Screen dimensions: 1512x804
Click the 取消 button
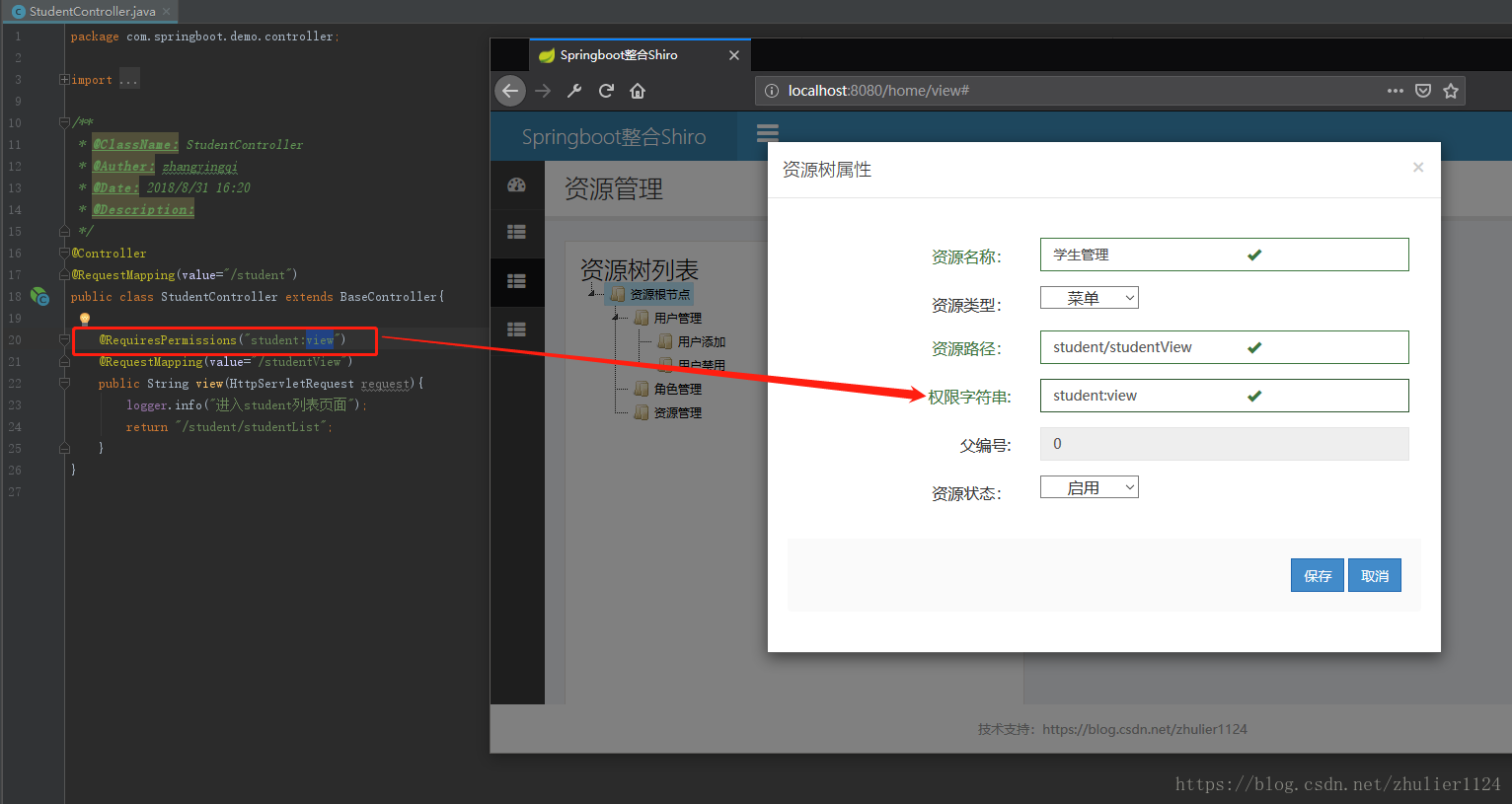tap(1375, 575)
